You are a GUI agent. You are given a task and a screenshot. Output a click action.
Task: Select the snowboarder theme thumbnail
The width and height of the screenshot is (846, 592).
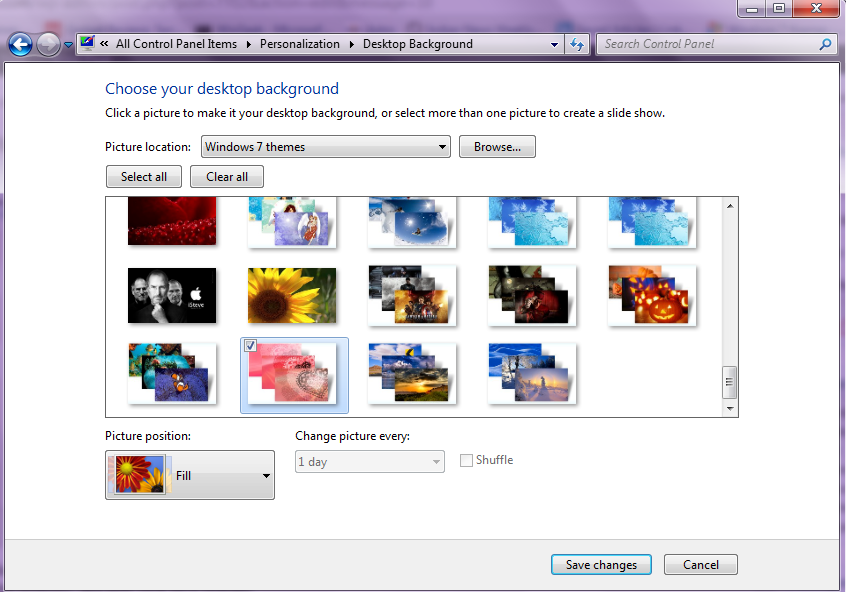point(412,222)
